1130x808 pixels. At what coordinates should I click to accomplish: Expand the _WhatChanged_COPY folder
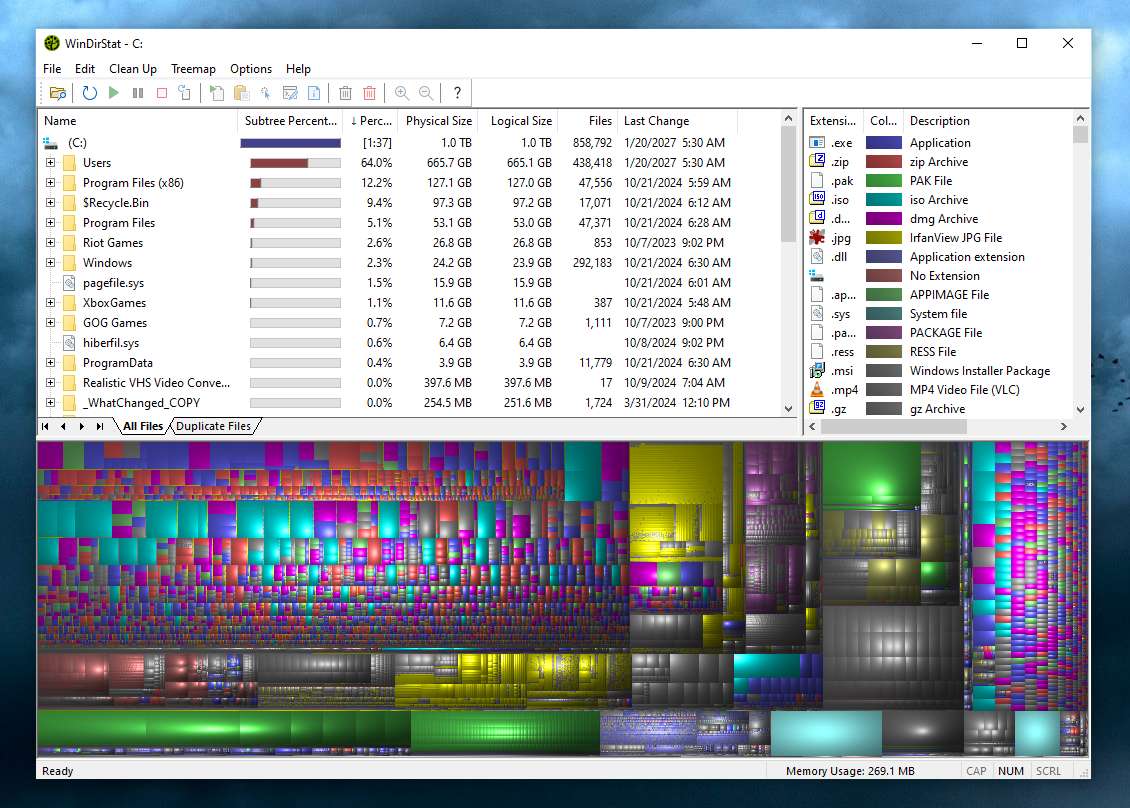point(50,402)
